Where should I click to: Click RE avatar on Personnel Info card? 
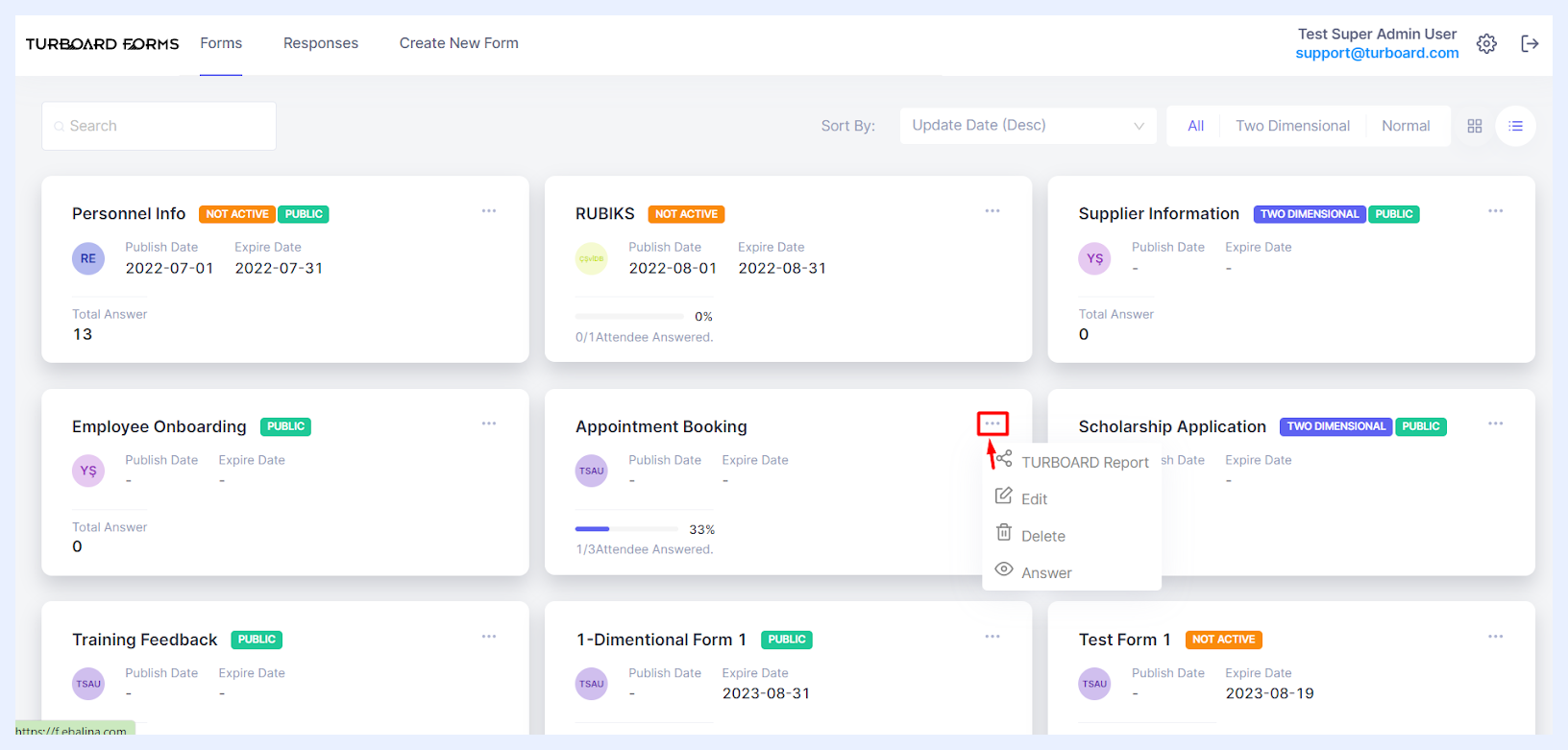(88, 258)
